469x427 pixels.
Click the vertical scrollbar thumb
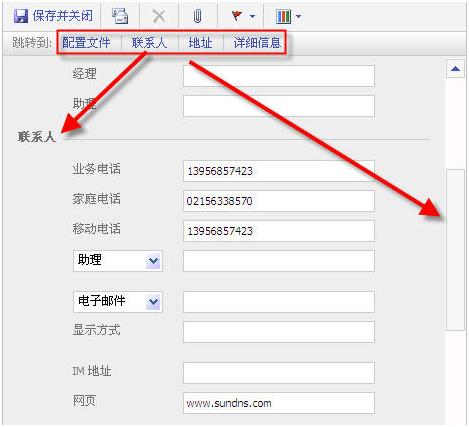(x=455, y=250)
